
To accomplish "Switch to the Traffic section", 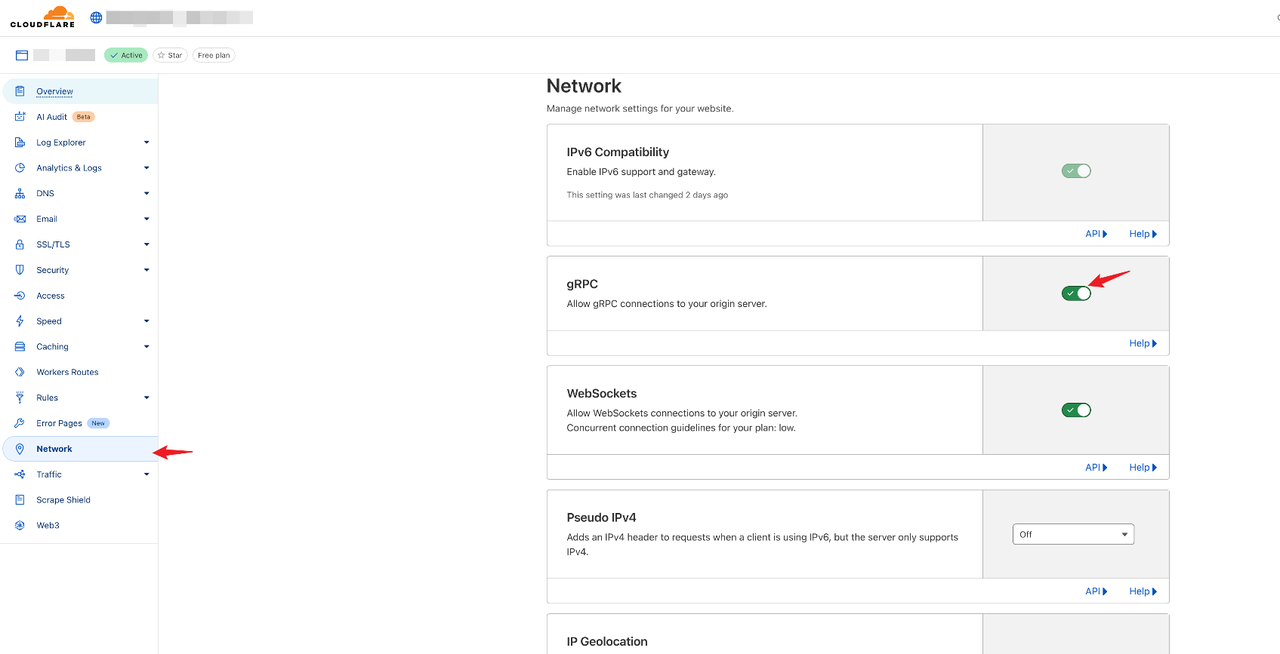I will [49, 473].
